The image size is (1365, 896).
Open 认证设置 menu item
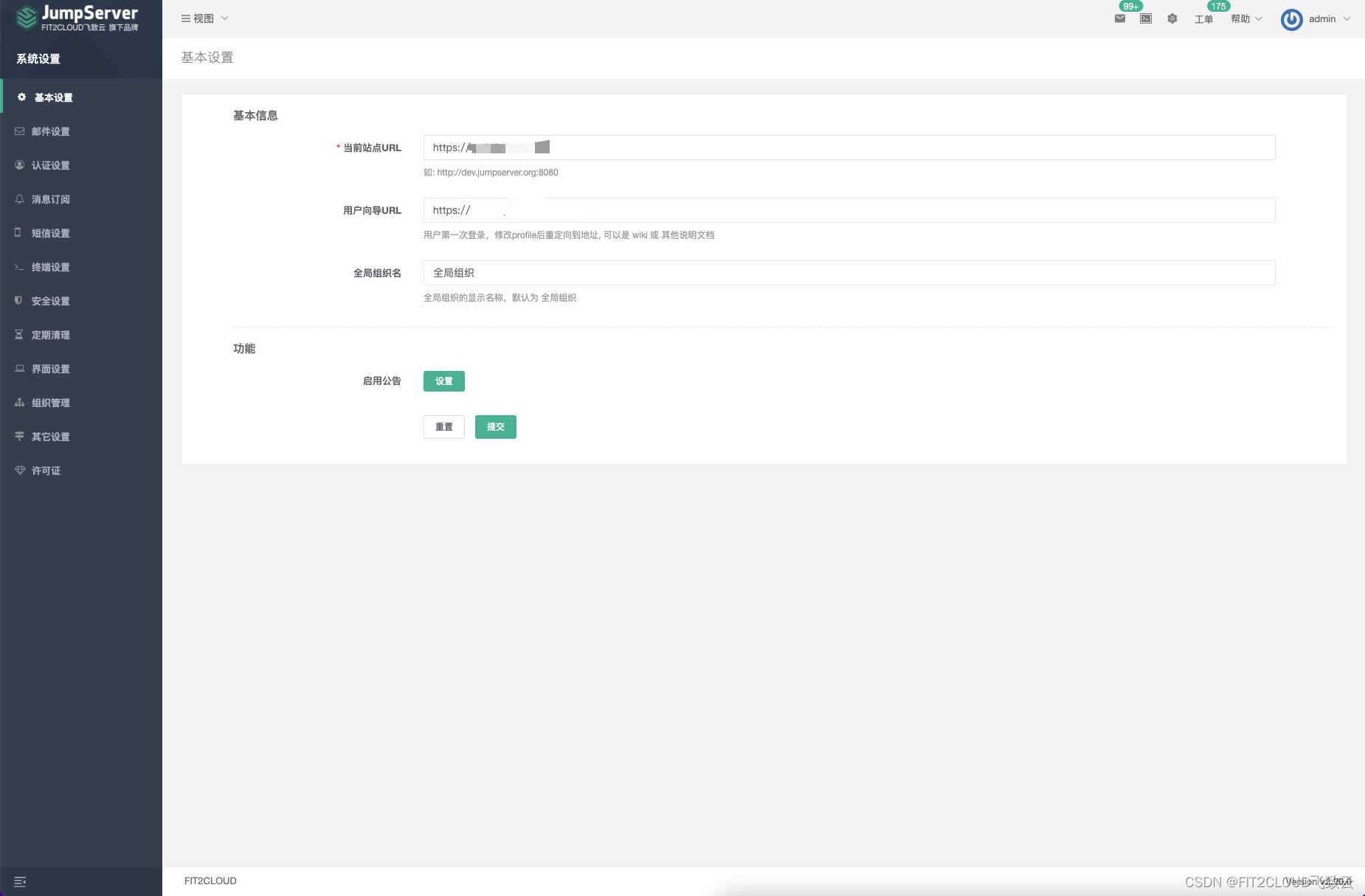pos(81,165)
